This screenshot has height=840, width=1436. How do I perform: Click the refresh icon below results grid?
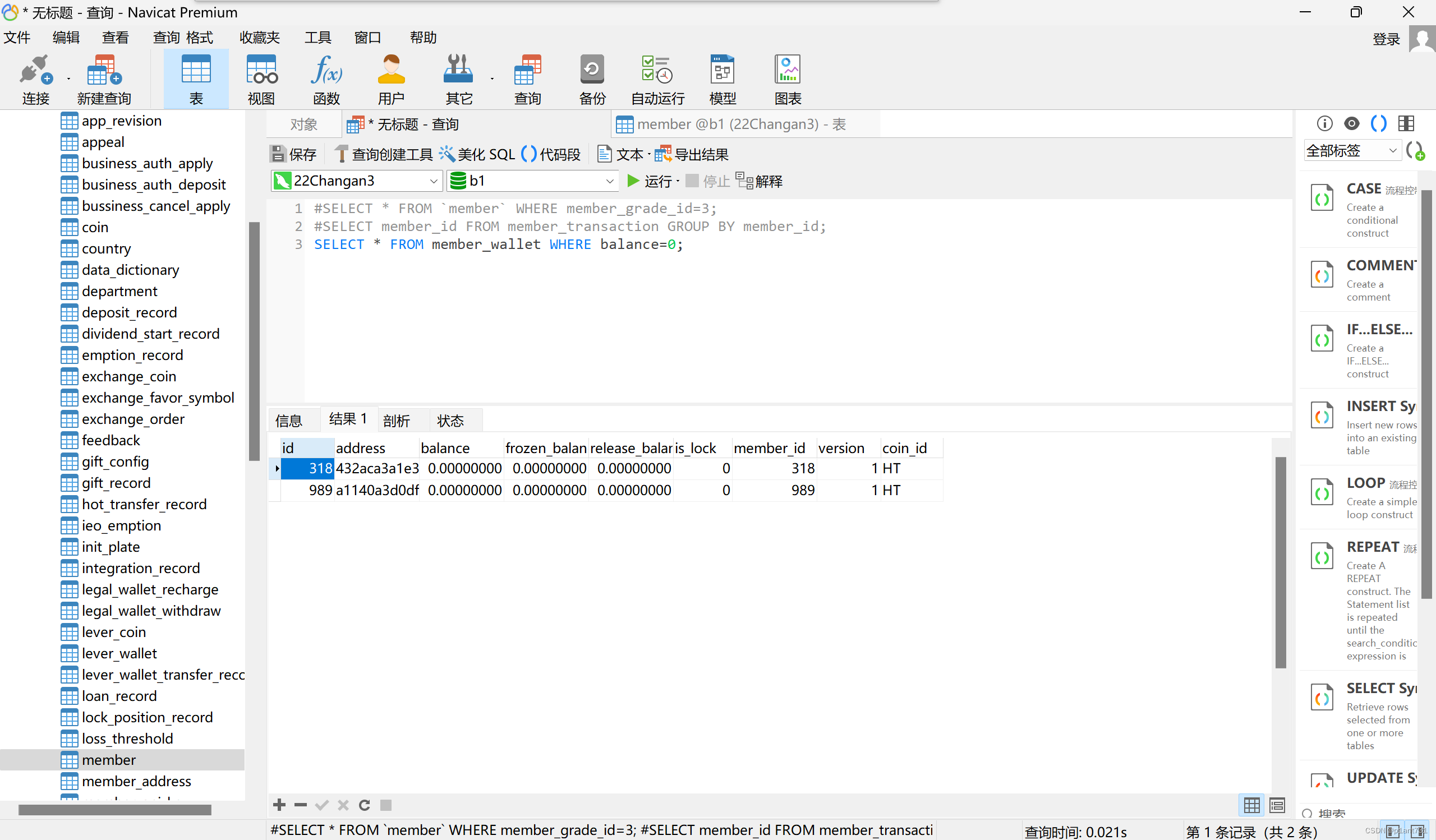click(x=365, y=805)
